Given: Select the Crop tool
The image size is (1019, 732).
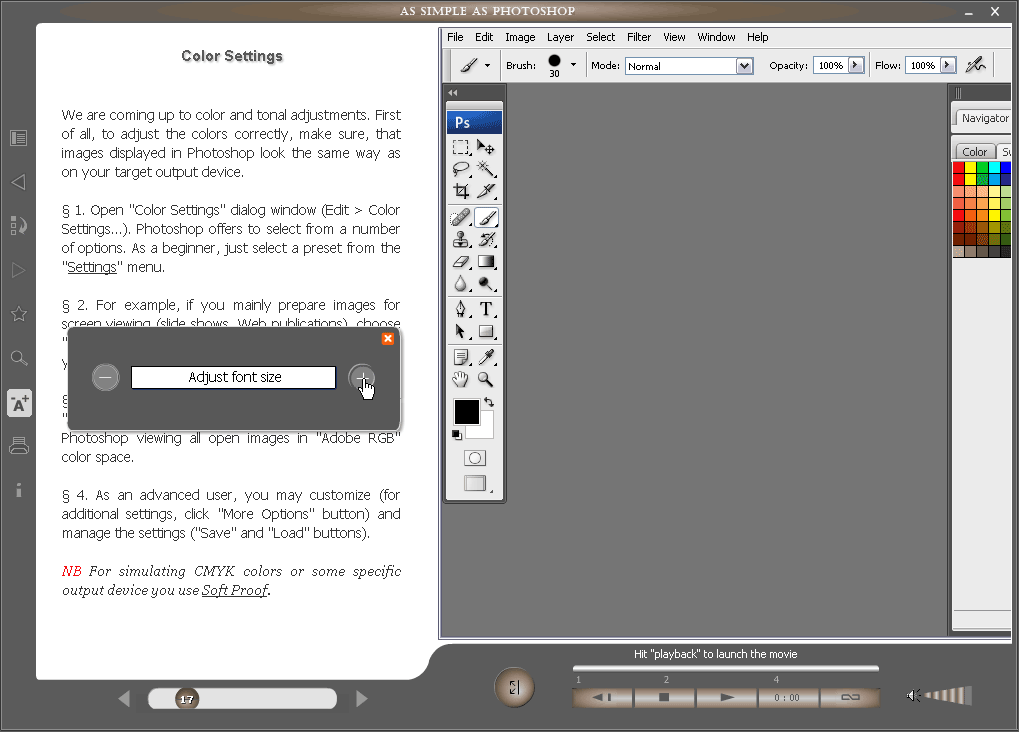Looking at the screenshot, I should tap(461, 191).
